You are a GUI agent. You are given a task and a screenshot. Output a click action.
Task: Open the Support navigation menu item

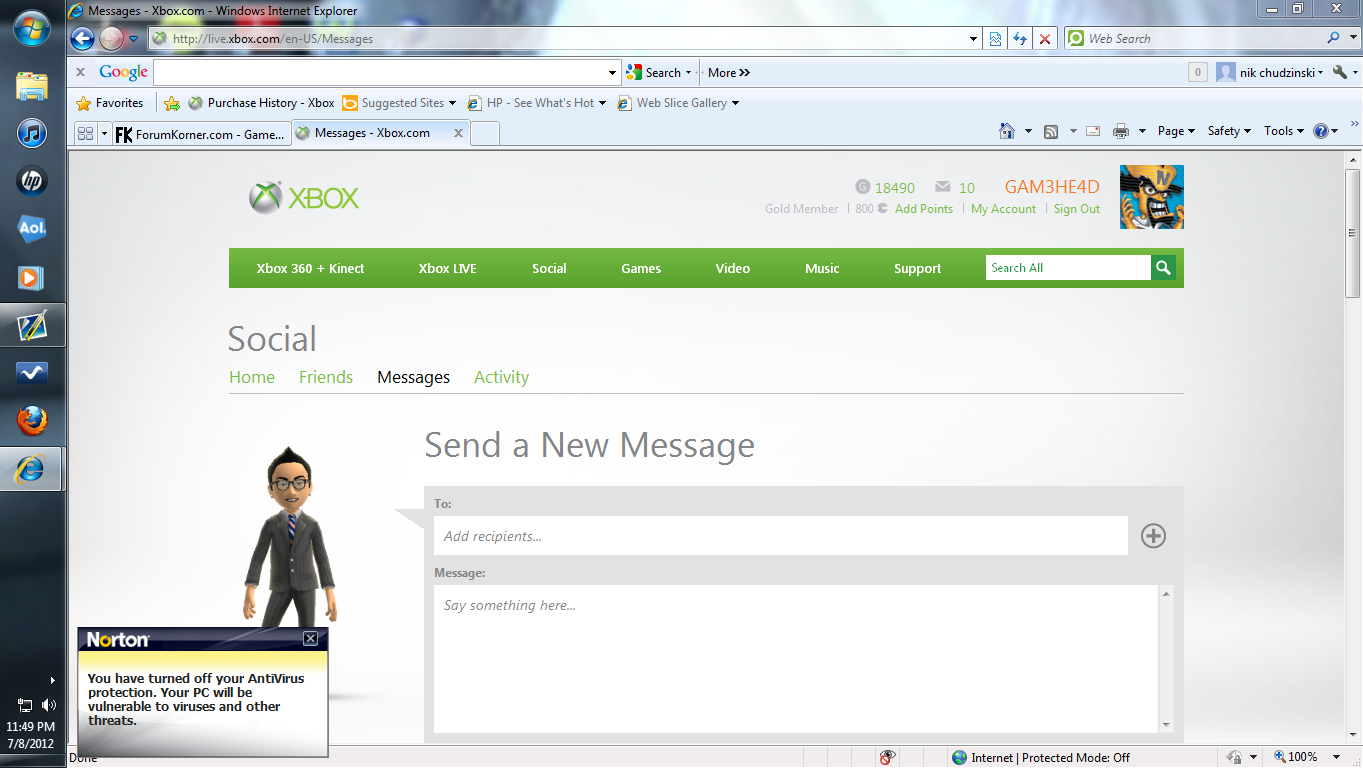tap(917, 268)
